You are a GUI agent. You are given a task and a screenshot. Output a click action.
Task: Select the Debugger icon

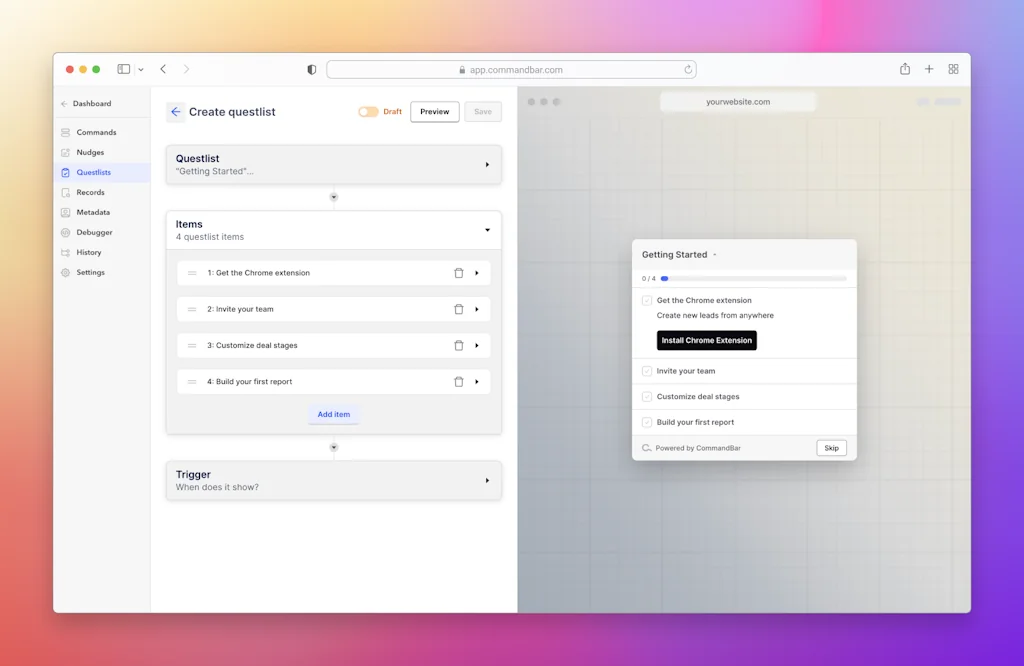pyautogui.click(x=67, y=232)
